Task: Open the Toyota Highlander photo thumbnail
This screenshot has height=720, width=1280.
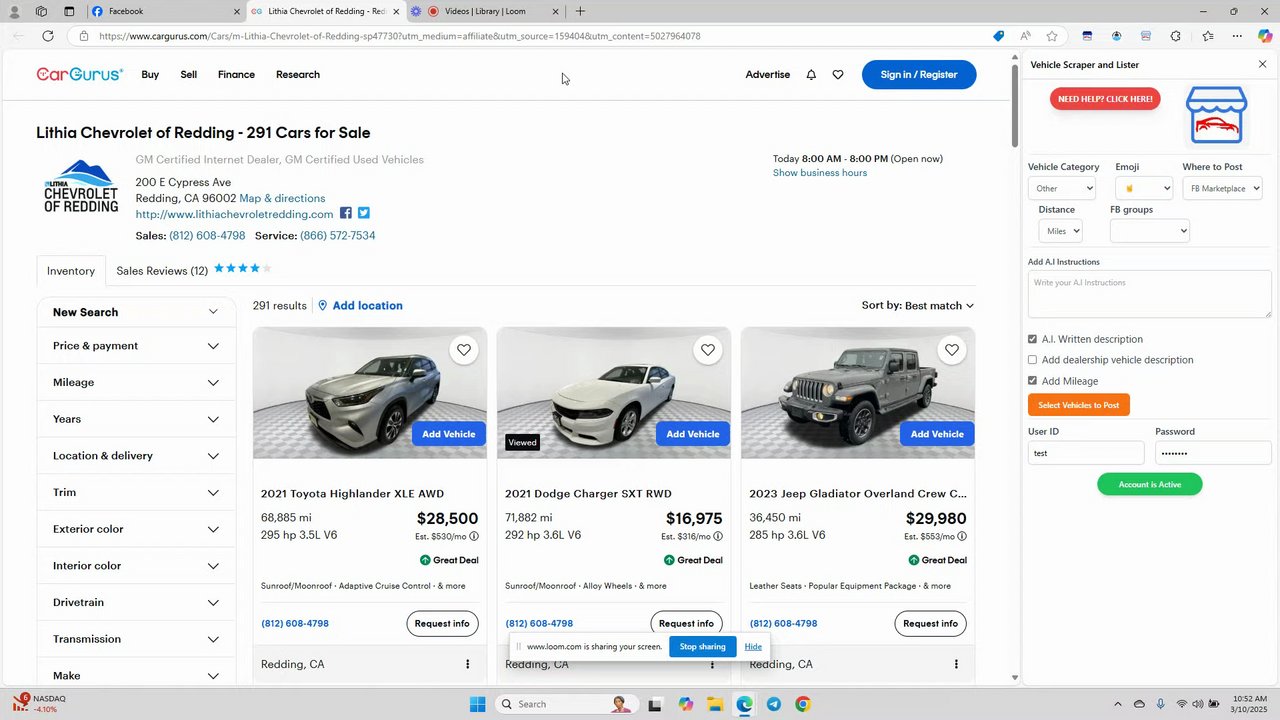Action: 370,393
